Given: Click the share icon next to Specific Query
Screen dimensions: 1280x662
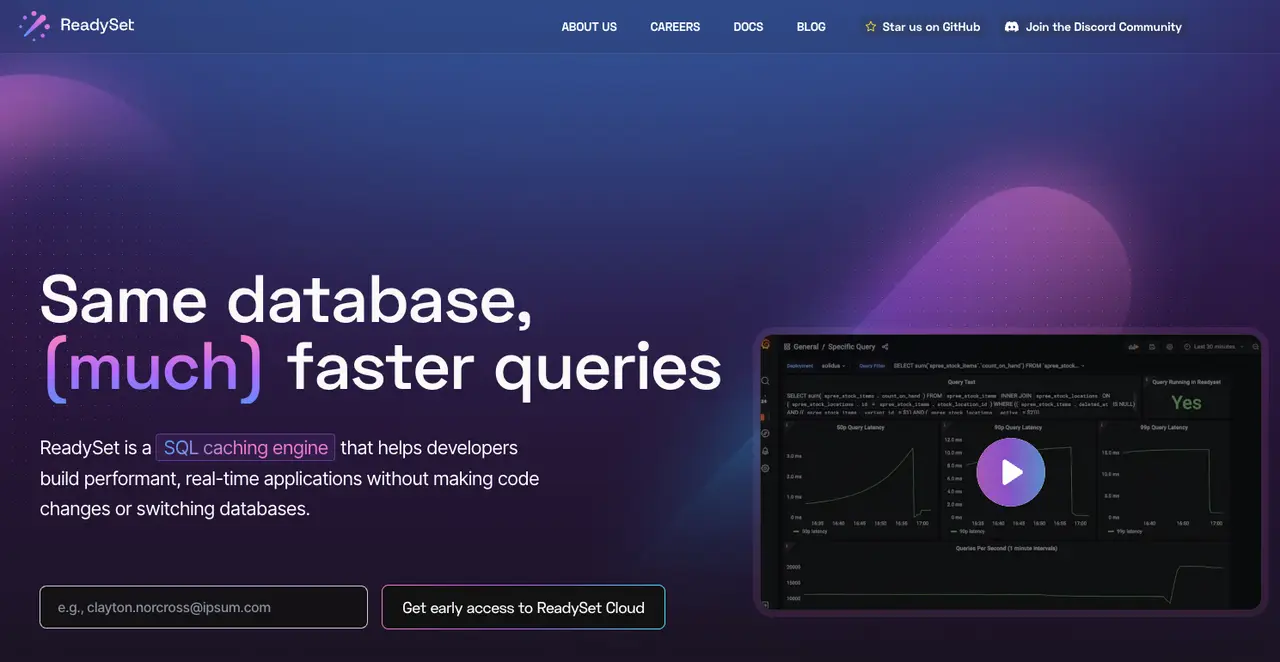Looking at the screenshot, I should 885,347.
